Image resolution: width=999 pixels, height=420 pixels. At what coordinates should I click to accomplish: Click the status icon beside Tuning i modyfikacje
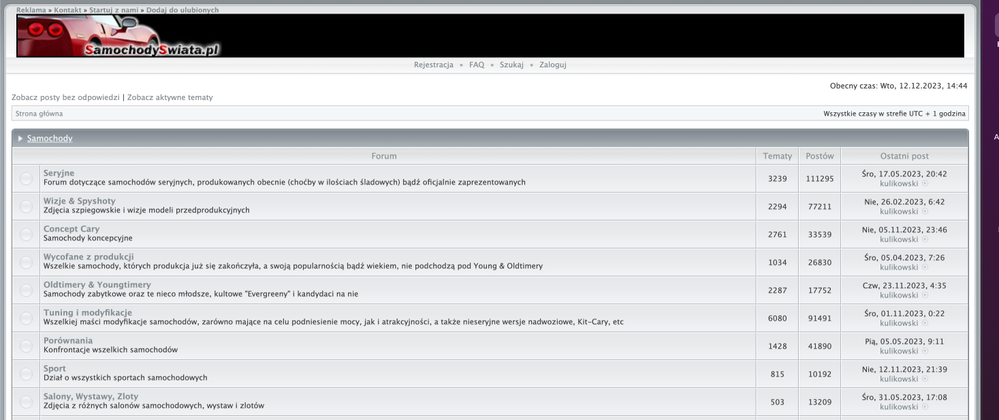click(x=27, y=318)
